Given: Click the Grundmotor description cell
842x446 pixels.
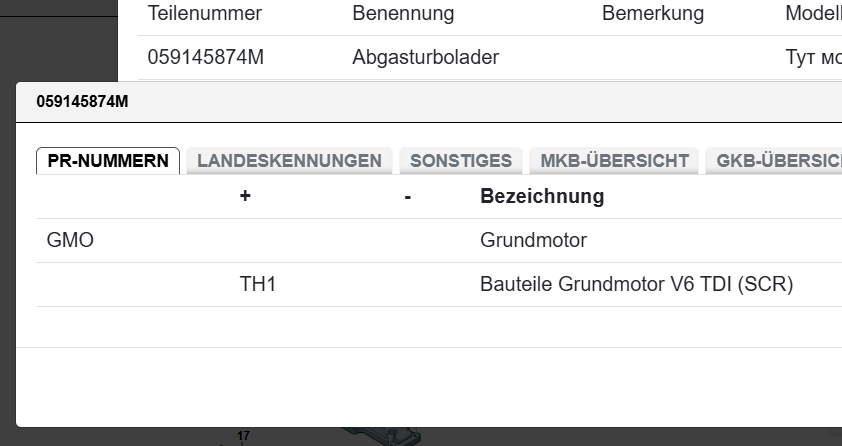Looking at the screenshot, I should coord(533,241).
